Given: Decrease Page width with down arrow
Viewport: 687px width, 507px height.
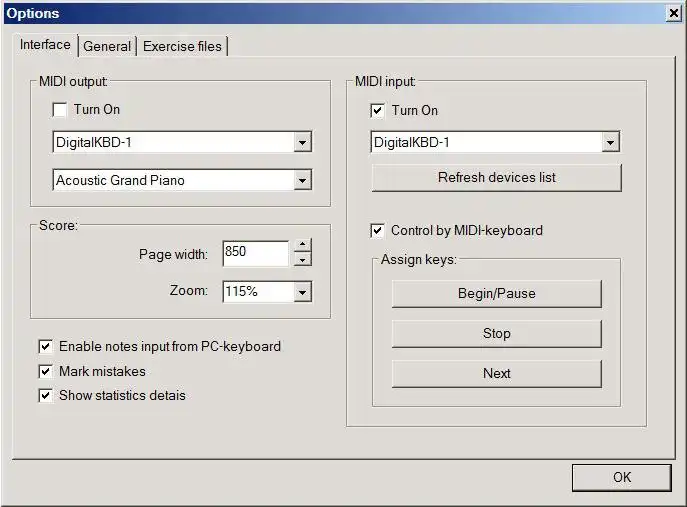Looking at the screenshot, I should (x=302, y=259).
